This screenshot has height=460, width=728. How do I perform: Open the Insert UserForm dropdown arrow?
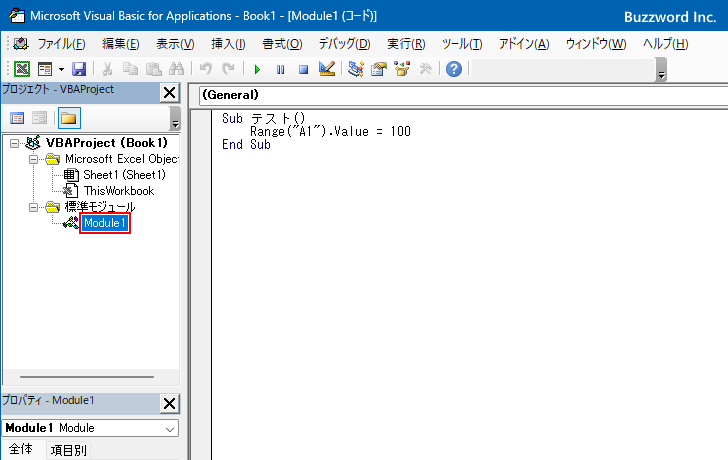point(61,70)
